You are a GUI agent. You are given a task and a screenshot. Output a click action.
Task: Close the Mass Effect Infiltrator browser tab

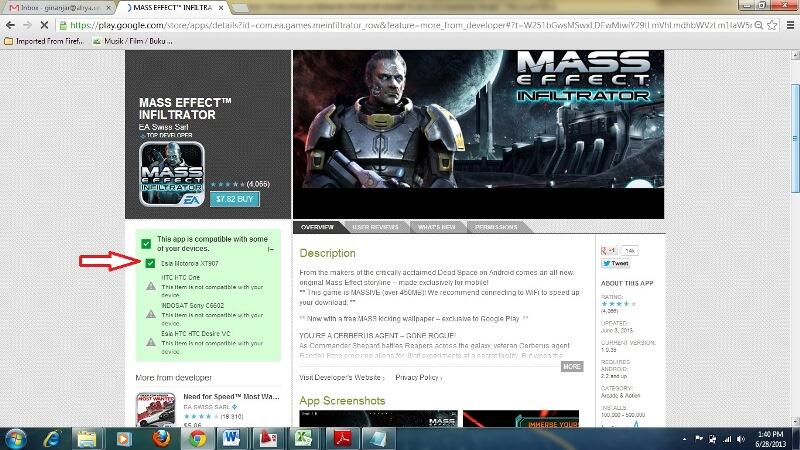221,8
